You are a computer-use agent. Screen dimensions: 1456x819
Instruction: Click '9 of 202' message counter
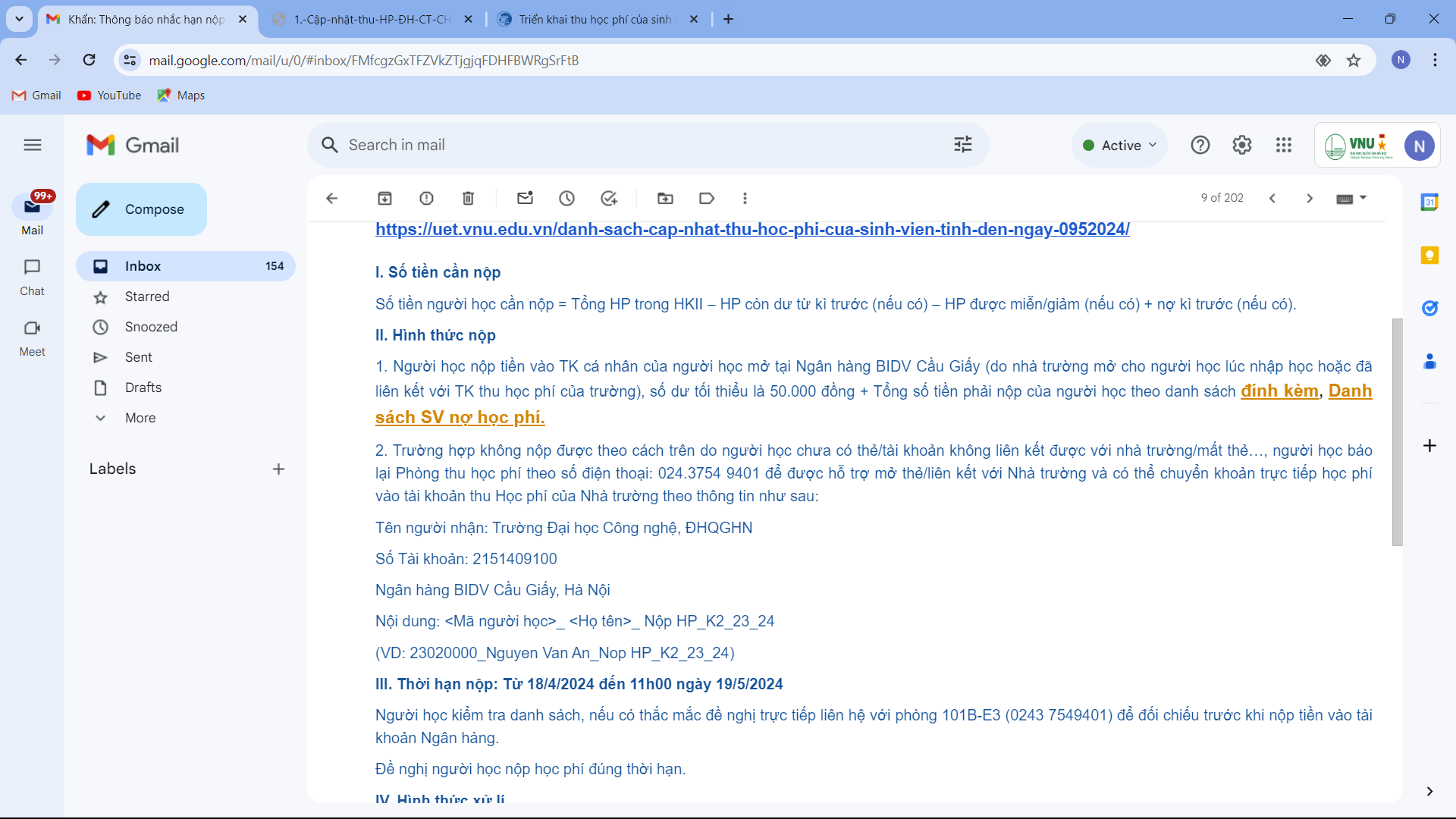coord(1222,198)
